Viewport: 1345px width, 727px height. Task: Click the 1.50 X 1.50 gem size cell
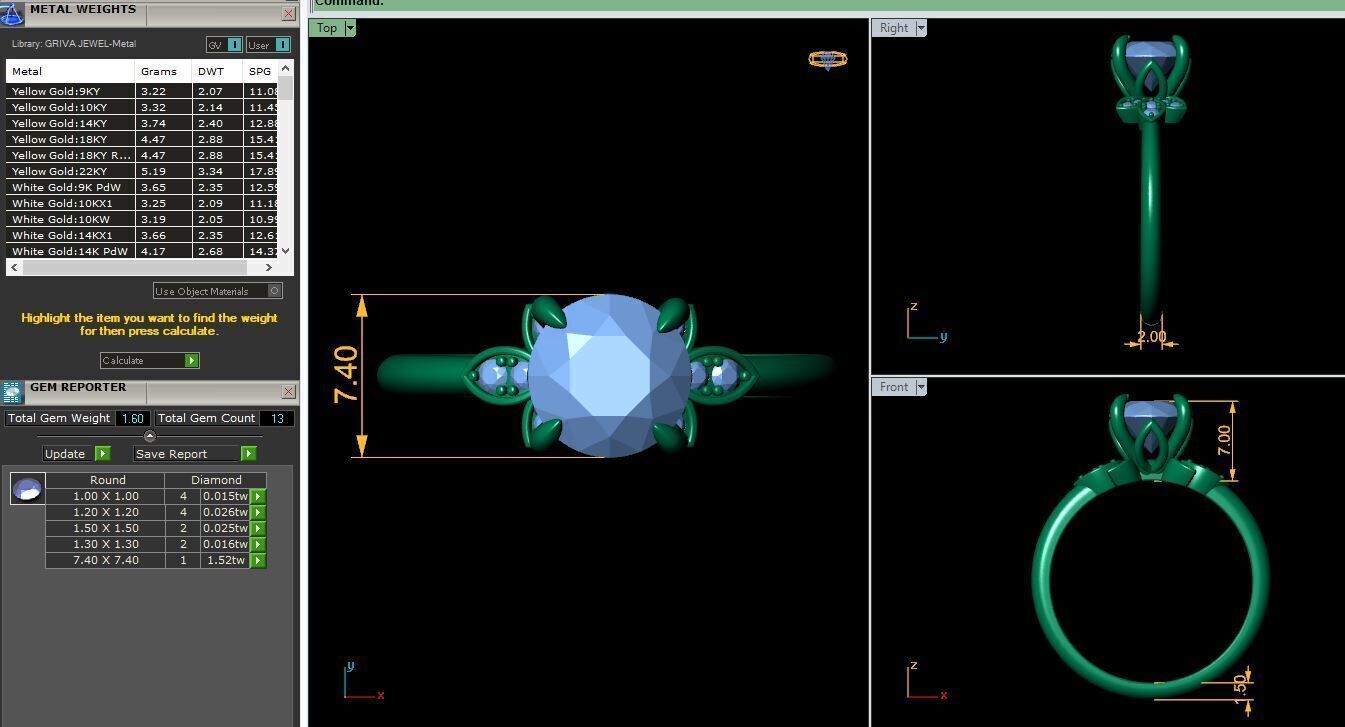(x=106, y=528)
